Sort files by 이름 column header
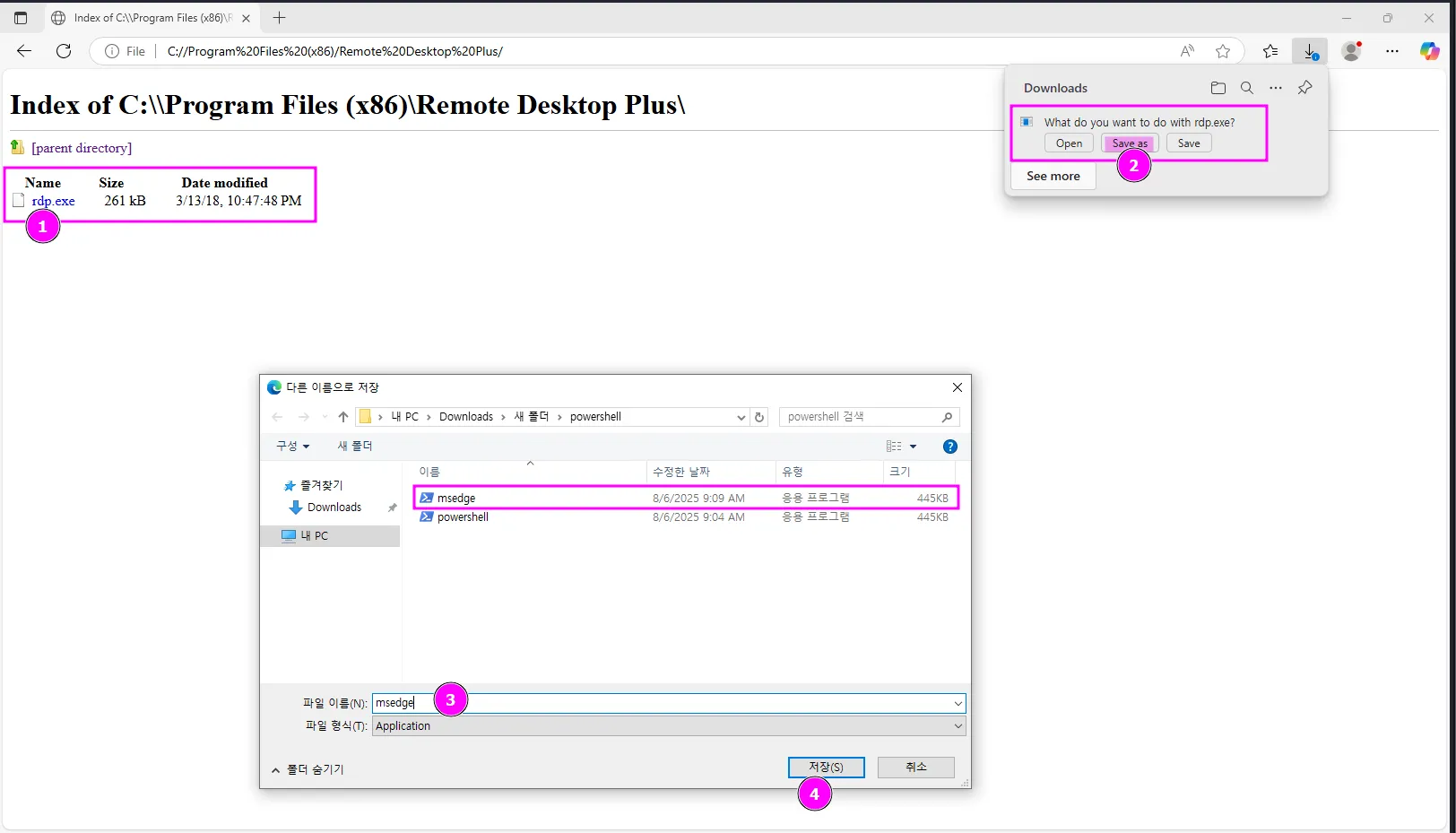This screenshot has height=833, width=1456. click(x=529, y=472)
